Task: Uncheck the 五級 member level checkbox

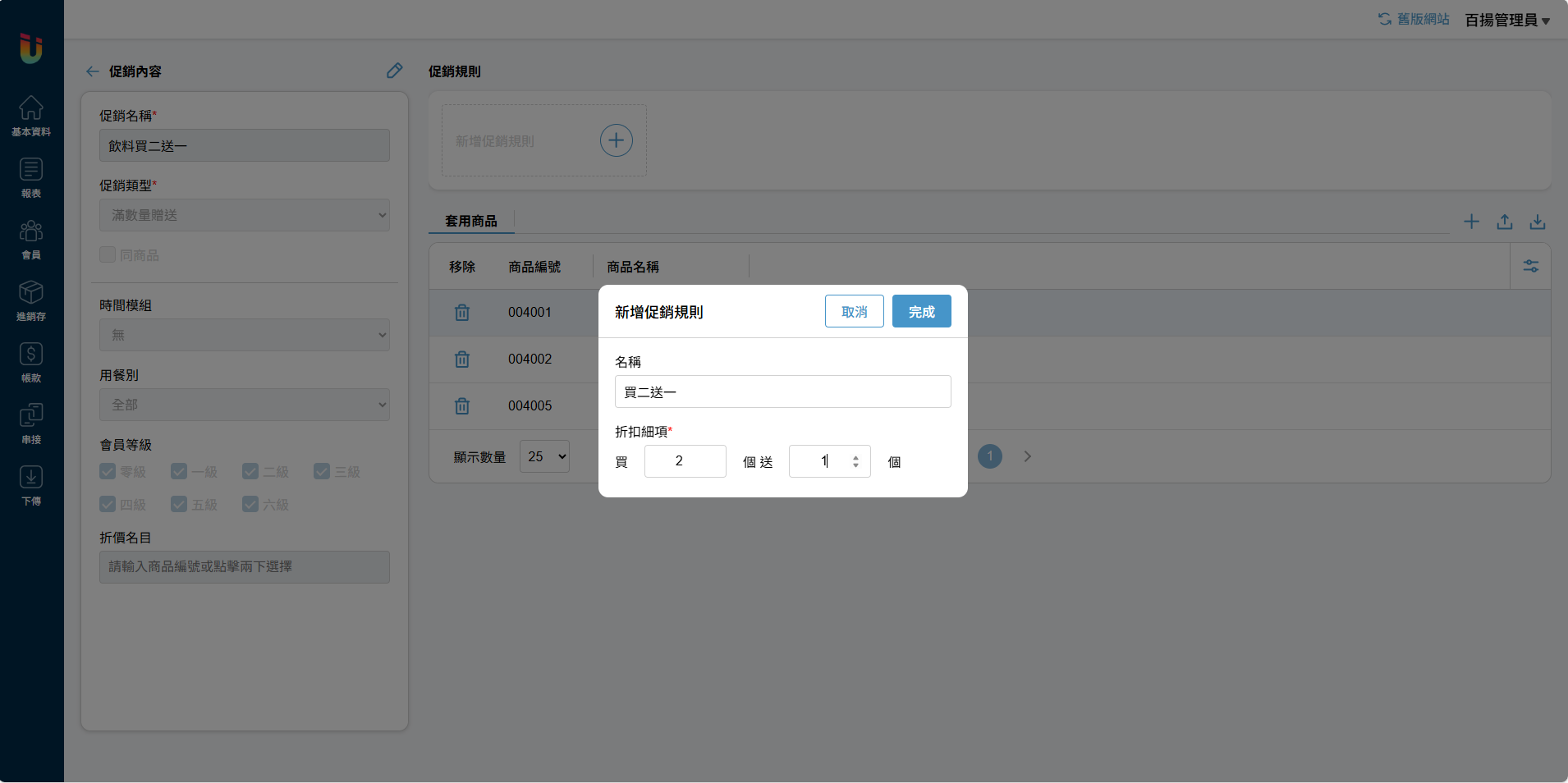Action: (179, 504)
